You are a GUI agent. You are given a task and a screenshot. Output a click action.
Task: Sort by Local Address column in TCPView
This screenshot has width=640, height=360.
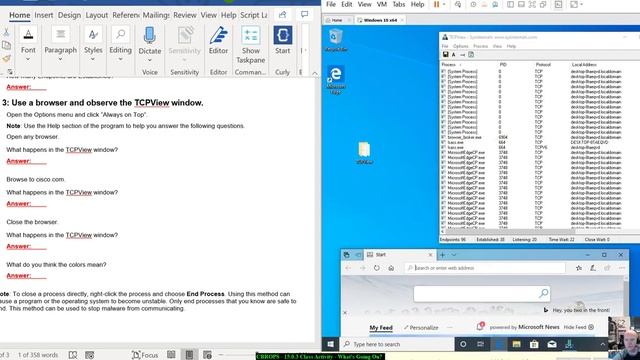coord(584,64)
